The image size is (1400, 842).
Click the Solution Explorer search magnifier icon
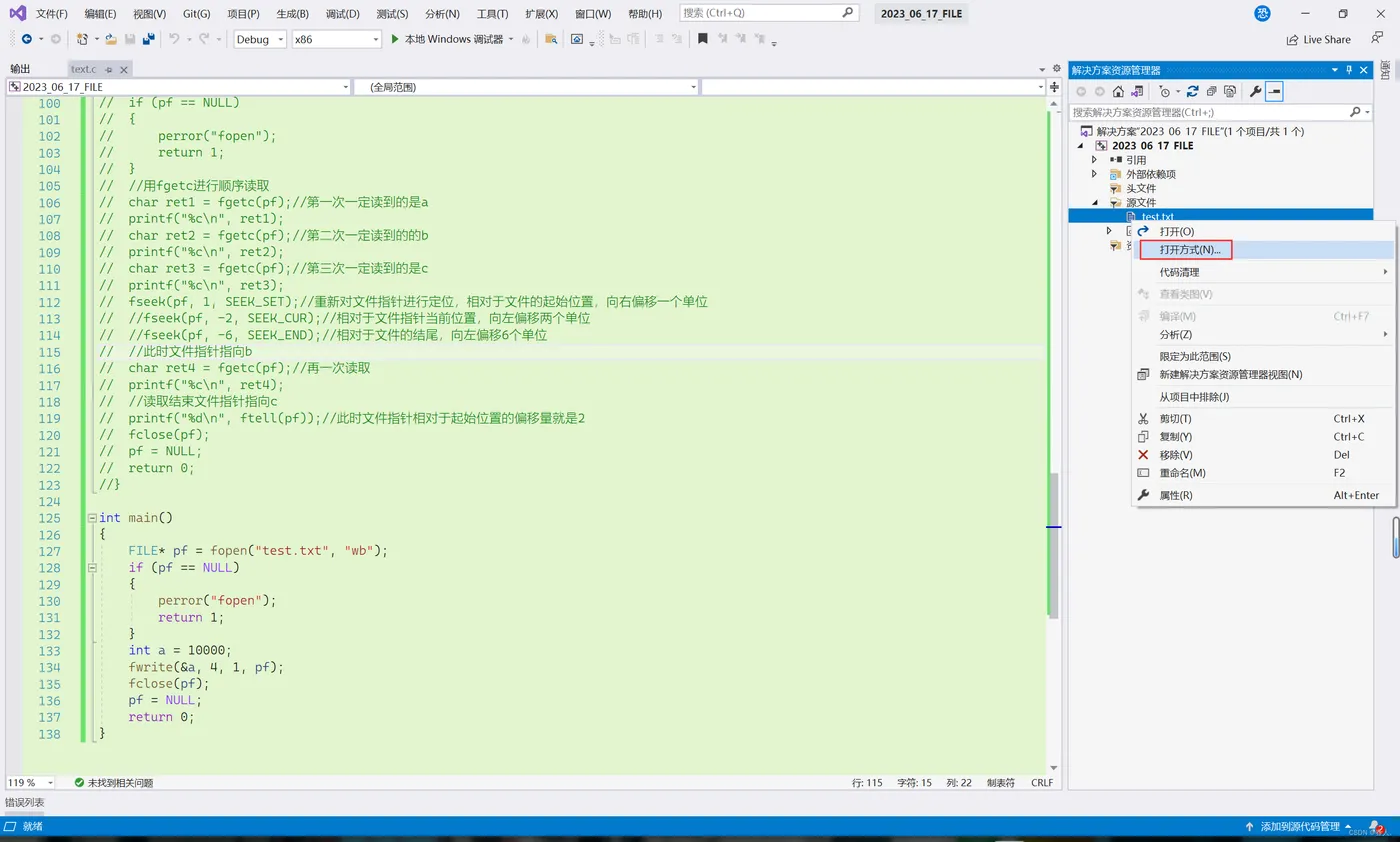[1355, 112]
